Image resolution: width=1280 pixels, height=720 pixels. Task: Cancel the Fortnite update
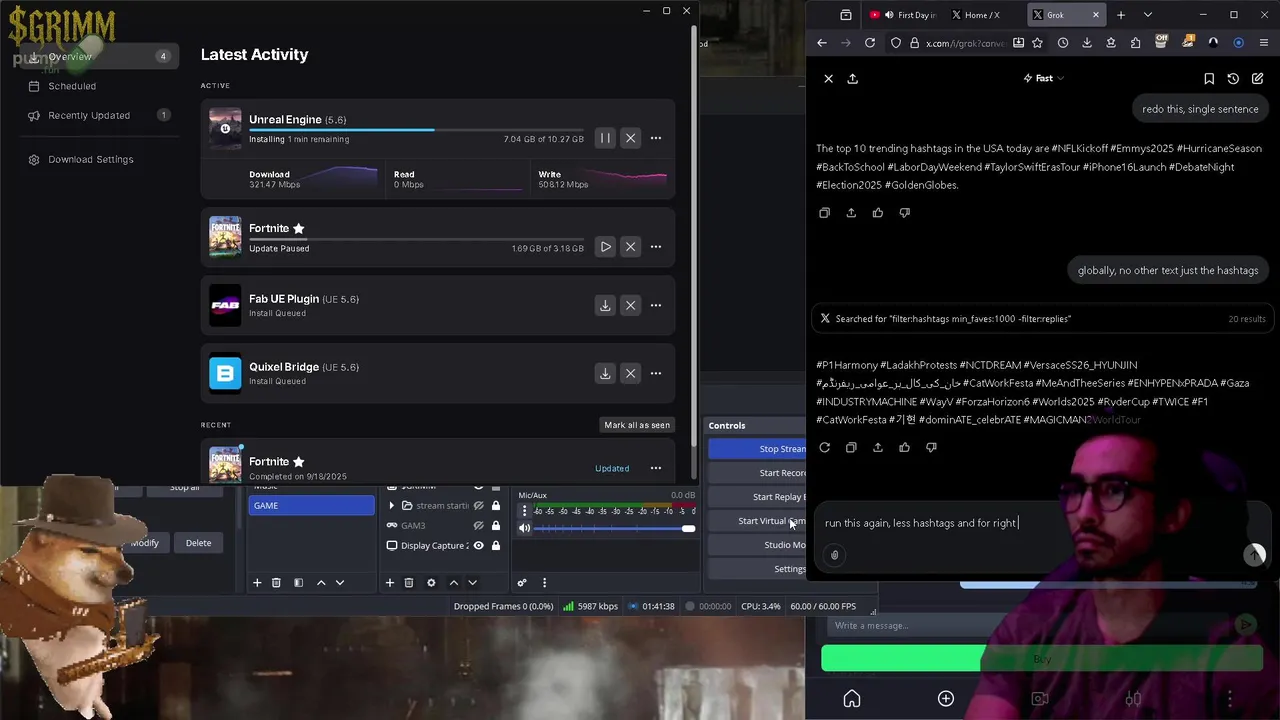630,247
